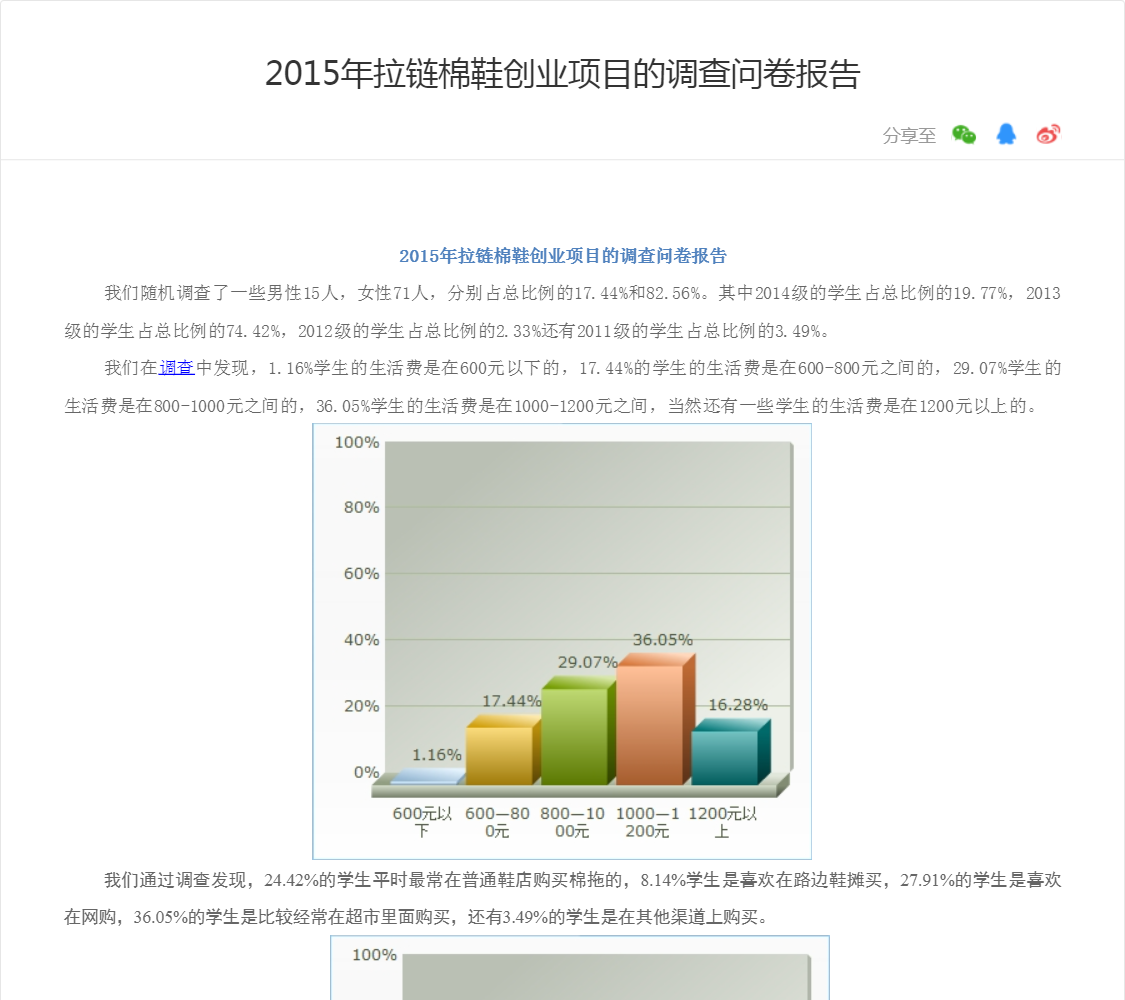1125x1000 pixels.
Task: Click the 800—1000元 axis label
Action: tap(572, 822)
